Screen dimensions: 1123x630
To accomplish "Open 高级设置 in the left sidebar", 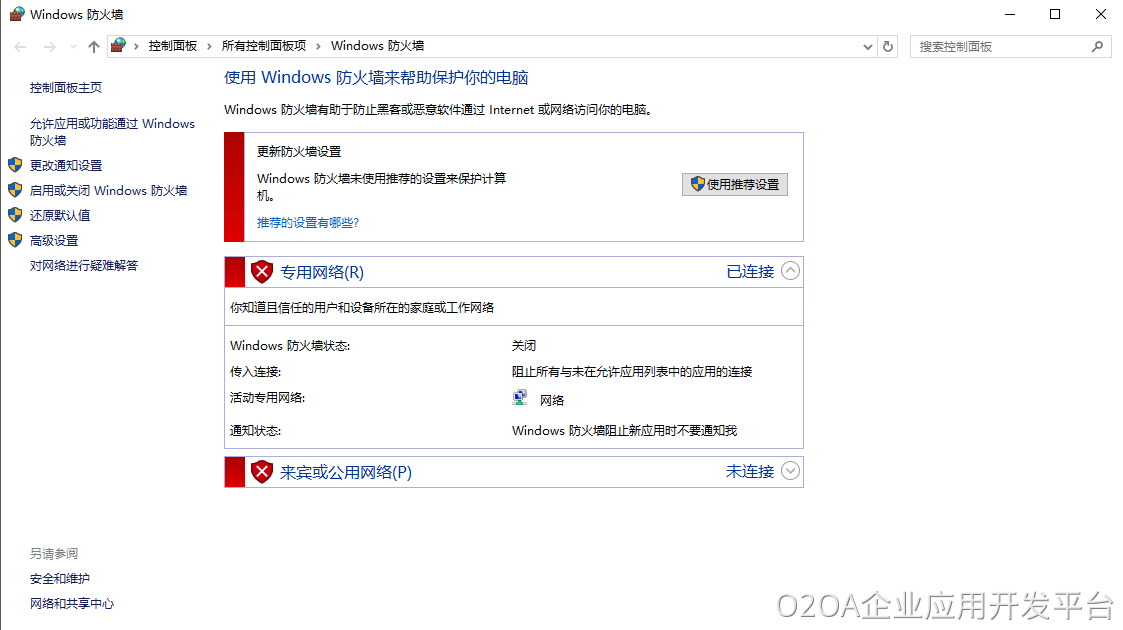I will [x=54, y=240].
